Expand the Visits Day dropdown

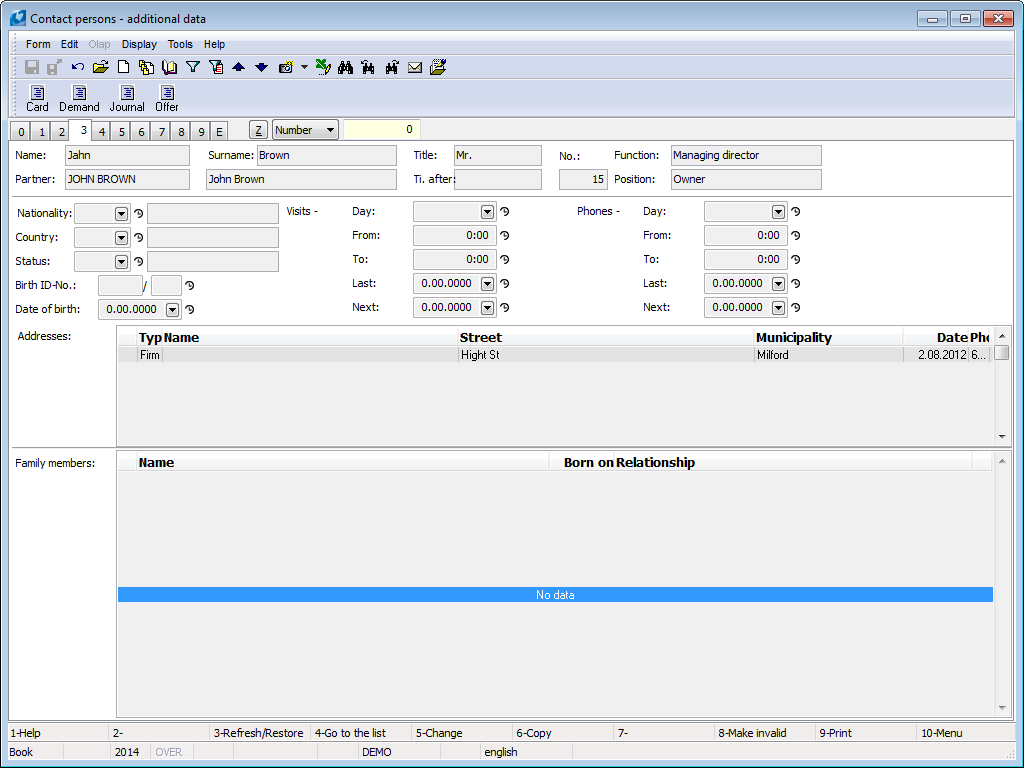[x=487, y=212]
